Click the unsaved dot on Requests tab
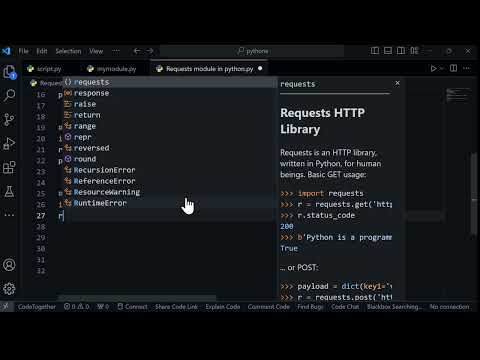Viewport: 480px width, 360px height. [260, 68]
